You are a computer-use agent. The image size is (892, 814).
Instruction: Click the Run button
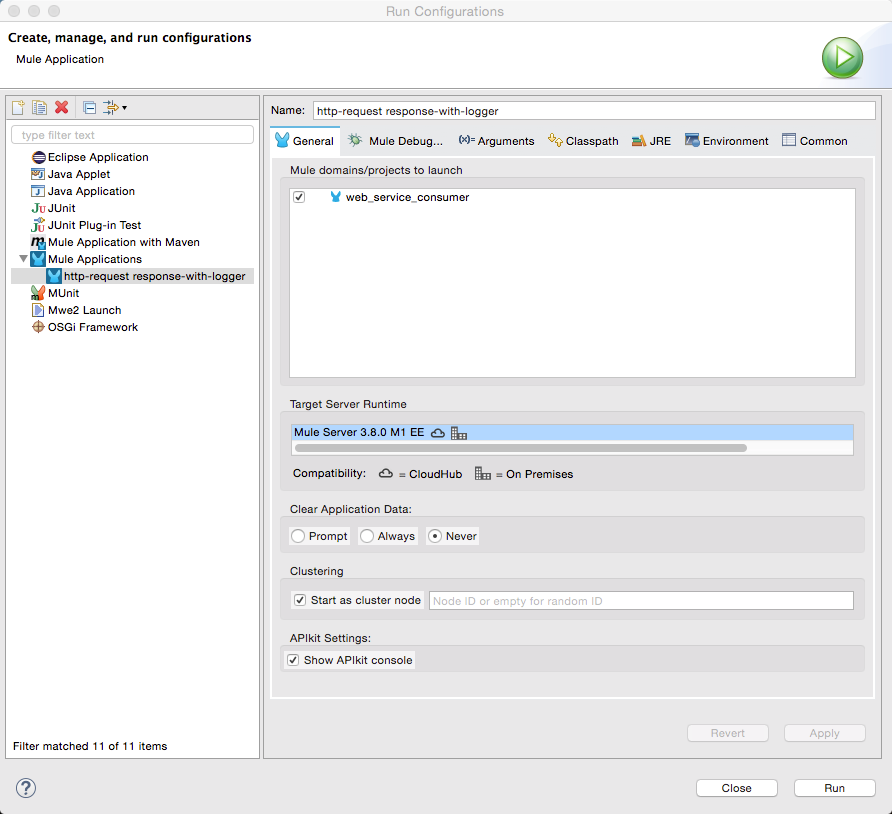click(834, 787)
